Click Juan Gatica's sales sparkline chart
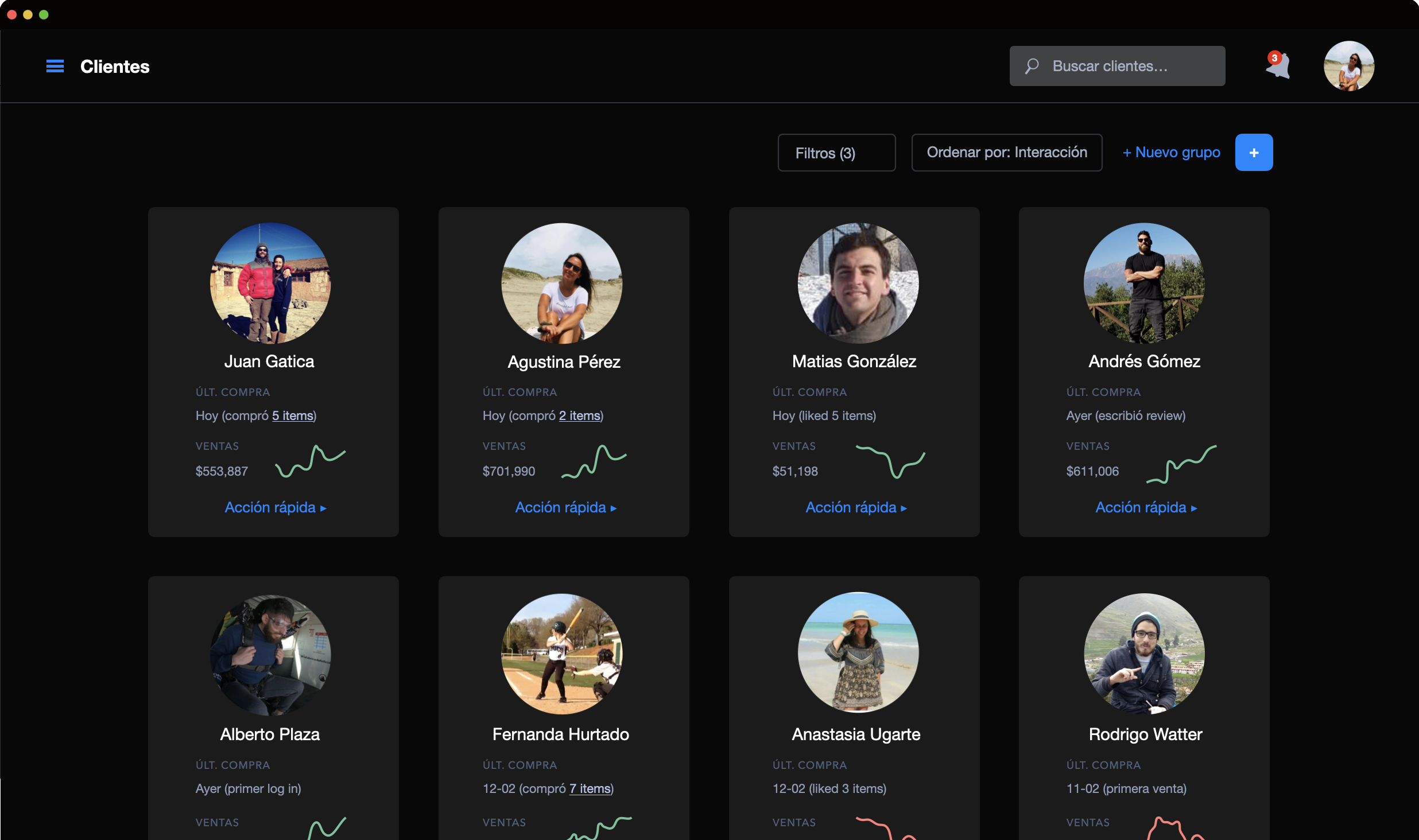The width and height of the screenshot is (1419, 840). point(311,461)
